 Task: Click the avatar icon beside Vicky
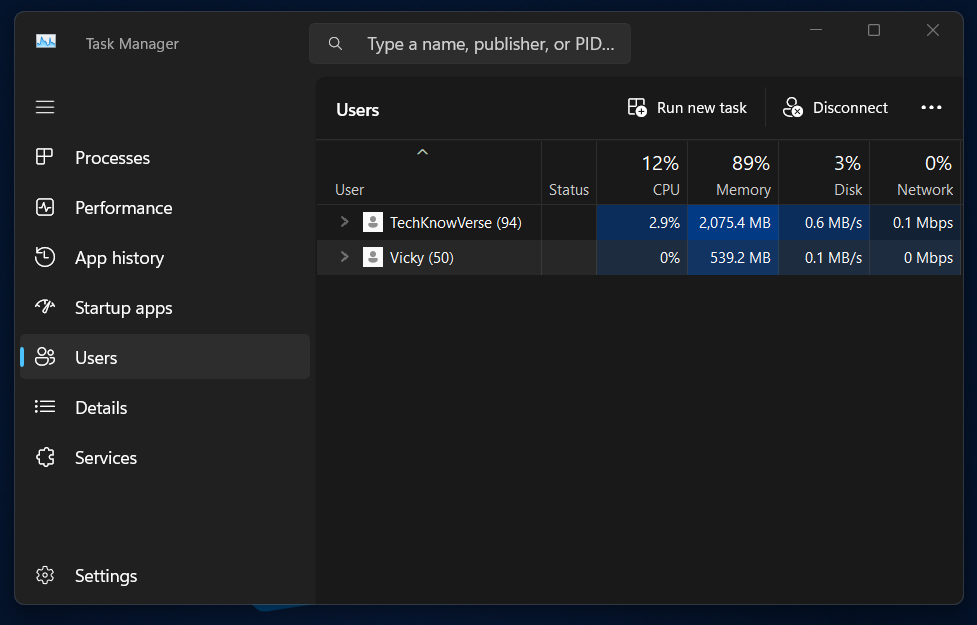(373, 258)
